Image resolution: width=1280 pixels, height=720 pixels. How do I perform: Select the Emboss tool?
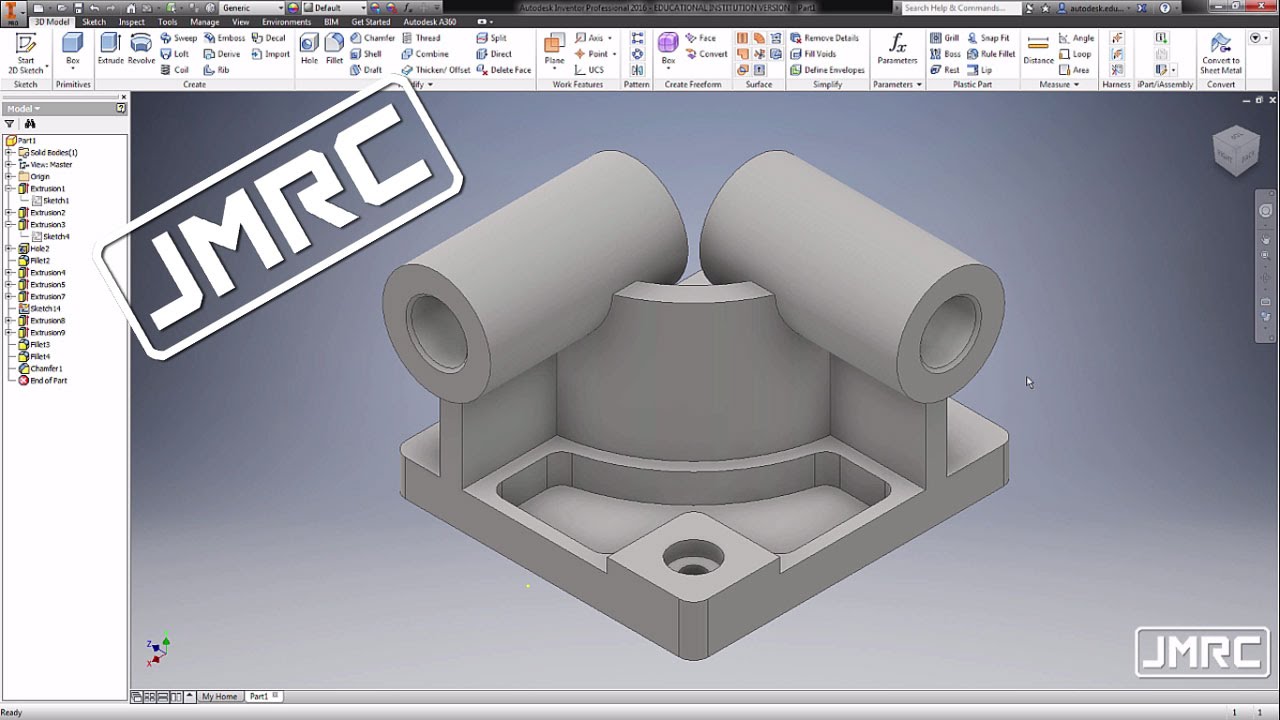pos(224,38)
